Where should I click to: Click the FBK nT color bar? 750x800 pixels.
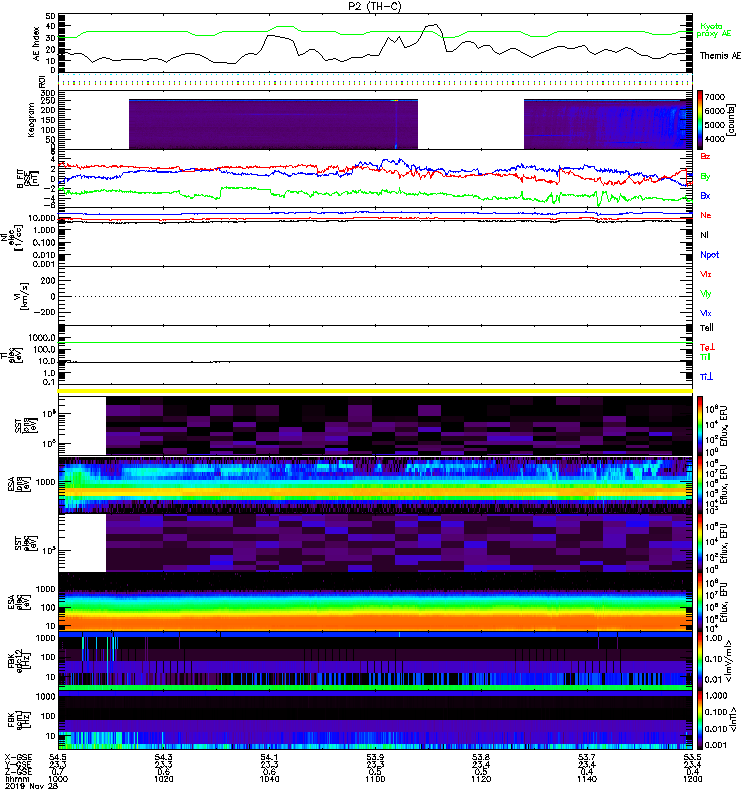coord(700,720)
